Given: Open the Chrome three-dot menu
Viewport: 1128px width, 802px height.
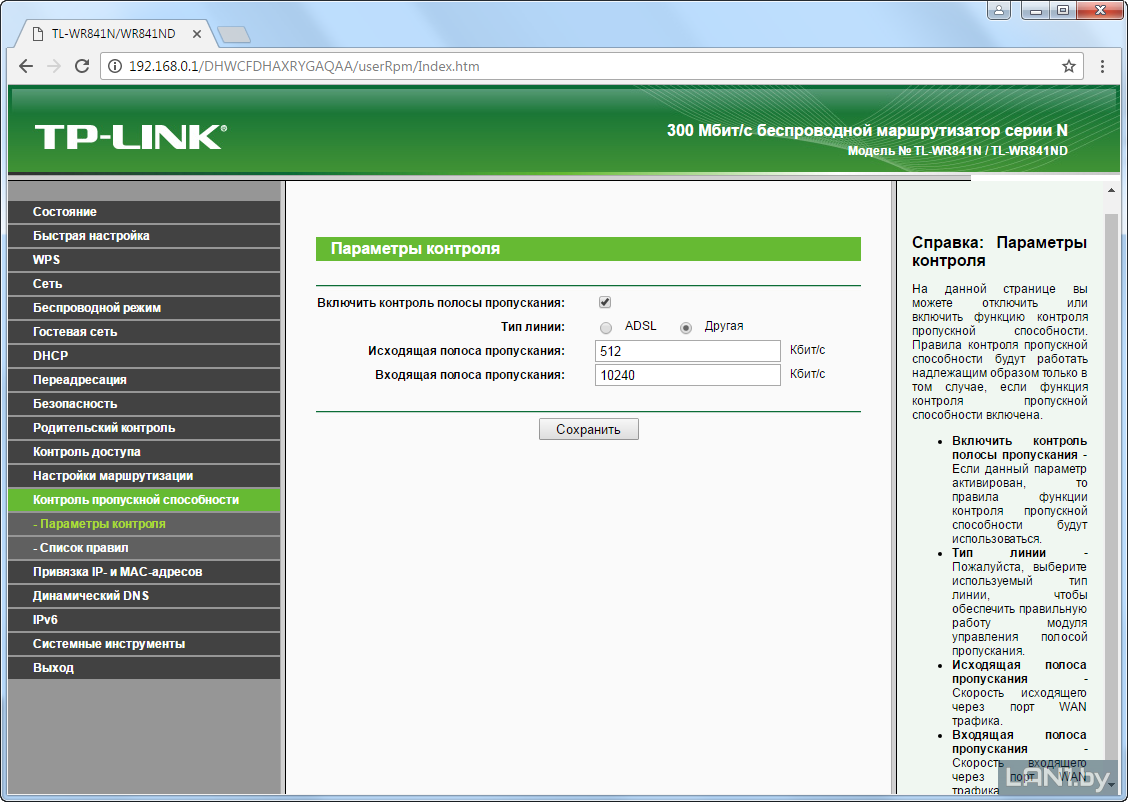Looking at the screenshot, I should (1102, 66).
